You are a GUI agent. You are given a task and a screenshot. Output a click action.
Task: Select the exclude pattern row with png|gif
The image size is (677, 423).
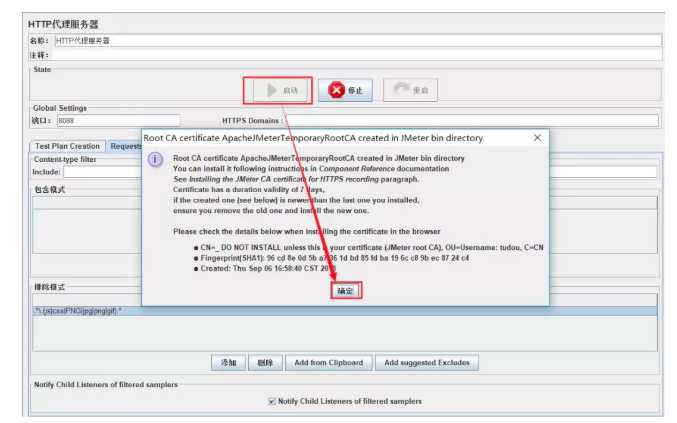[x=345, y=311]
